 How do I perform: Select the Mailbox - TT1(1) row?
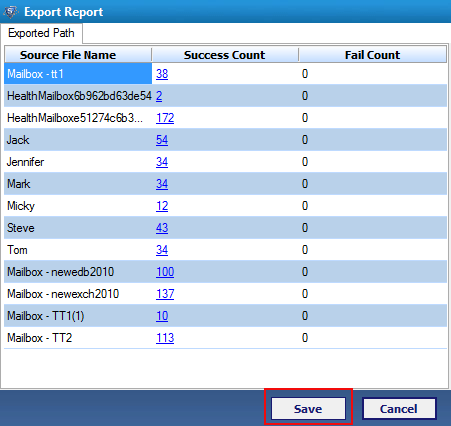coord(225,316)
